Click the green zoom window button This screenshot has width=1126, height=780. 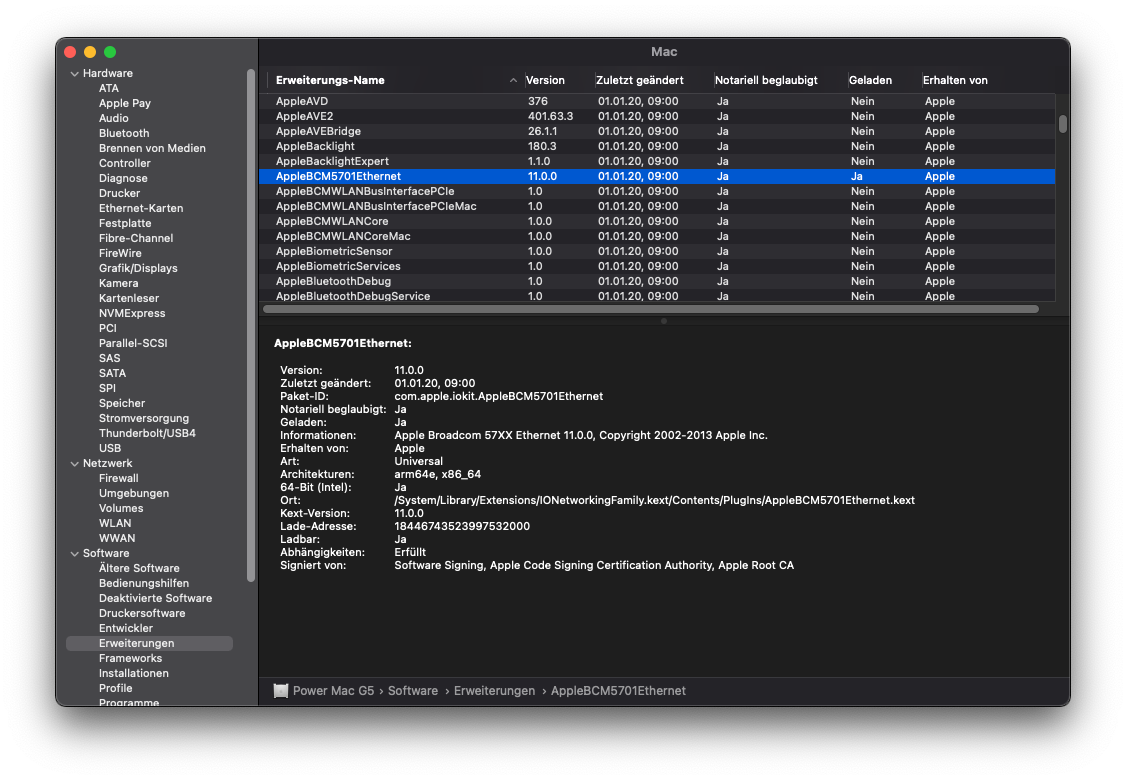110,52
